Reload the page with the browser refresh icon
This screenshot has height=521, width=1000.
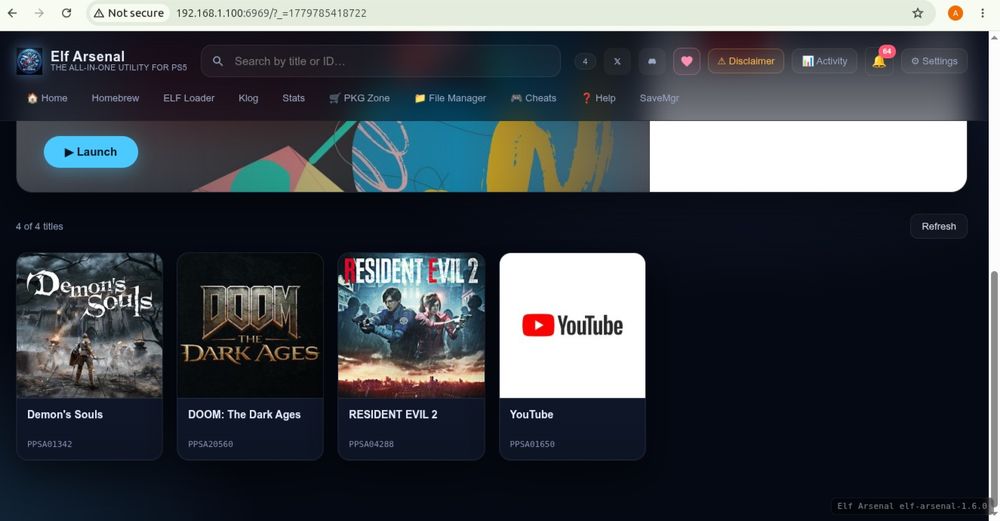point(66,13)
